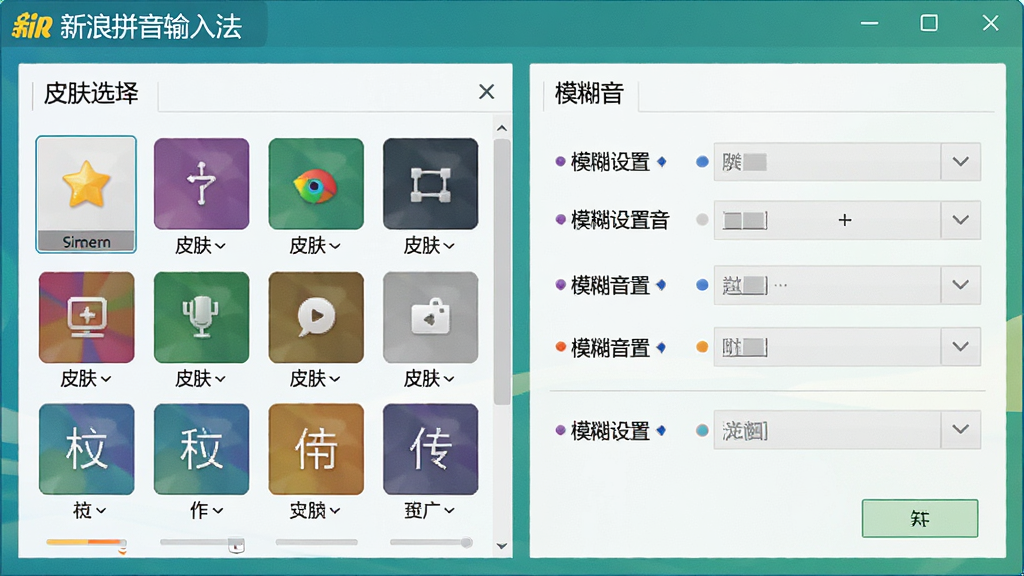Select blue radio in purple-bulleted 模糊音置 row
This screenshot has height=576, width=1024.
[702, 285]
